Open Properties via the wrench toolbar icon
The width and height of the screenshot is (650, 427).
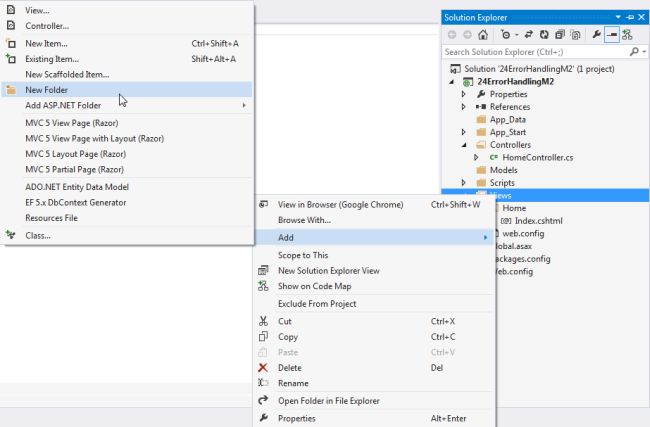596,34
